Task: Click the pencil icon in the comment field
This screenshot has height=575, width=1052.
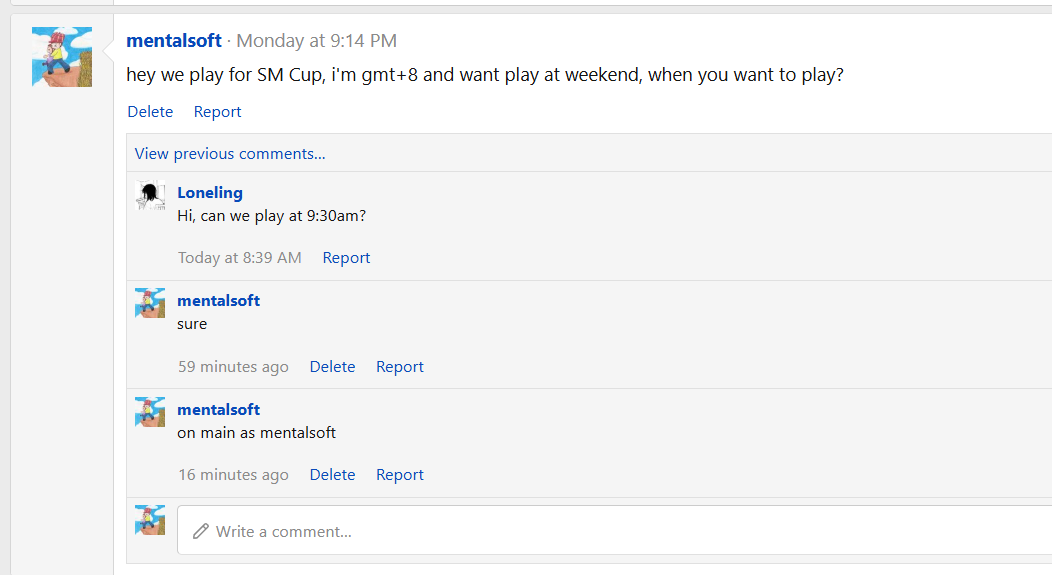Action: click(201, 531)
